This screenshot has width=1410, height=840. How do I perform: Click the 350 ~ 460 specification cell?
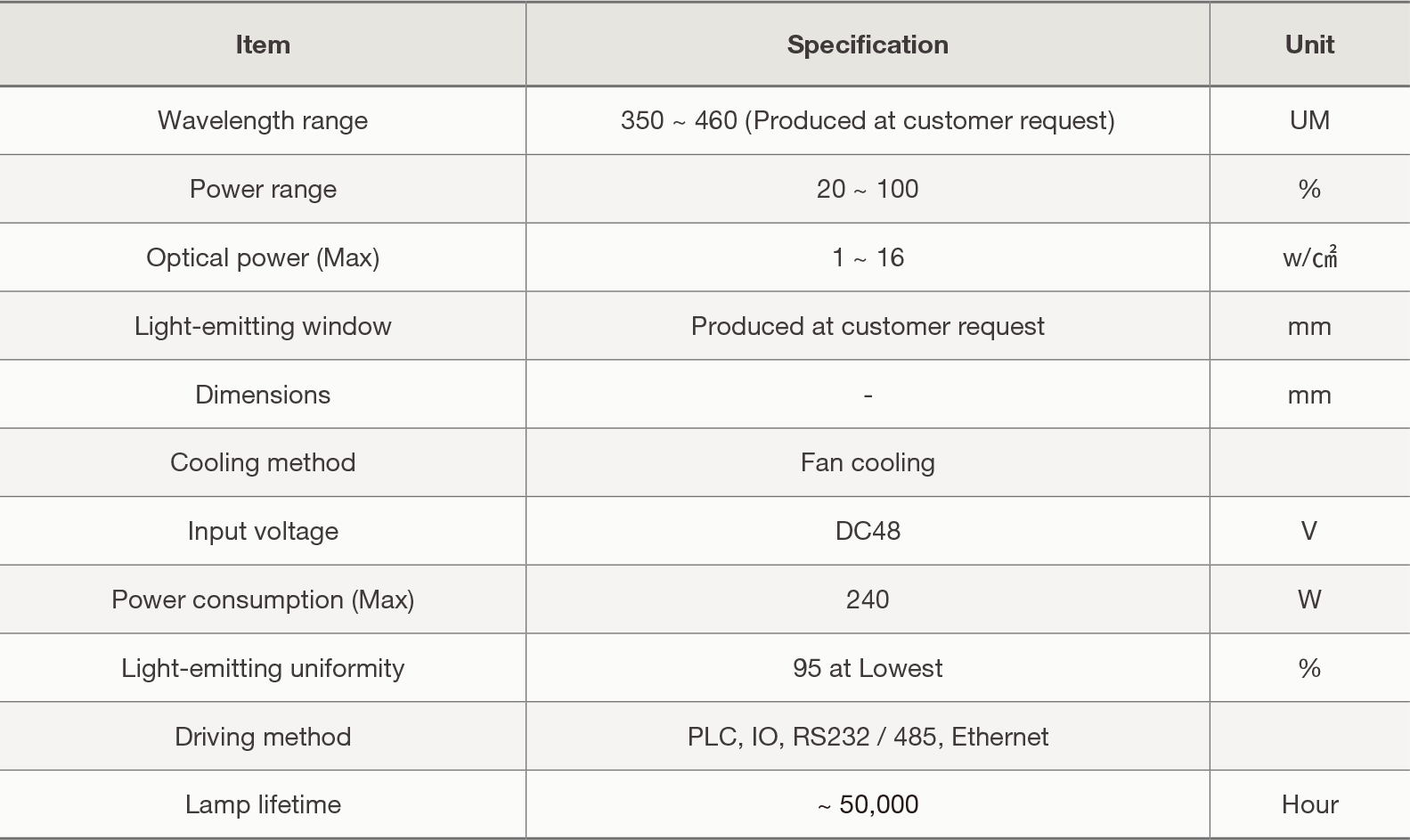868,120
